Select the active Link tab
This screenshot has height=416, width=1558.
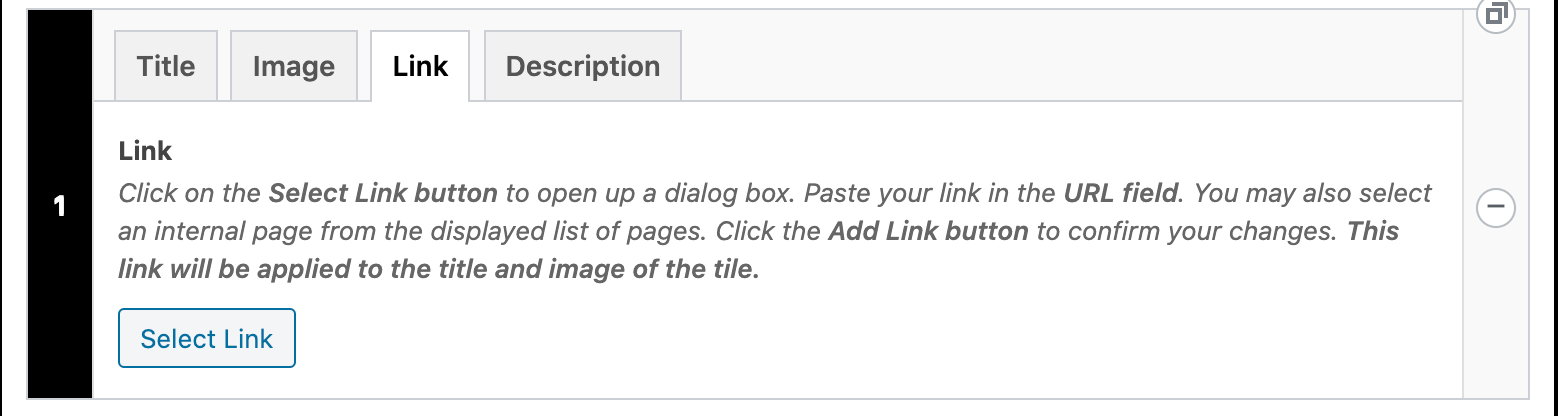[x=420, y=66]
